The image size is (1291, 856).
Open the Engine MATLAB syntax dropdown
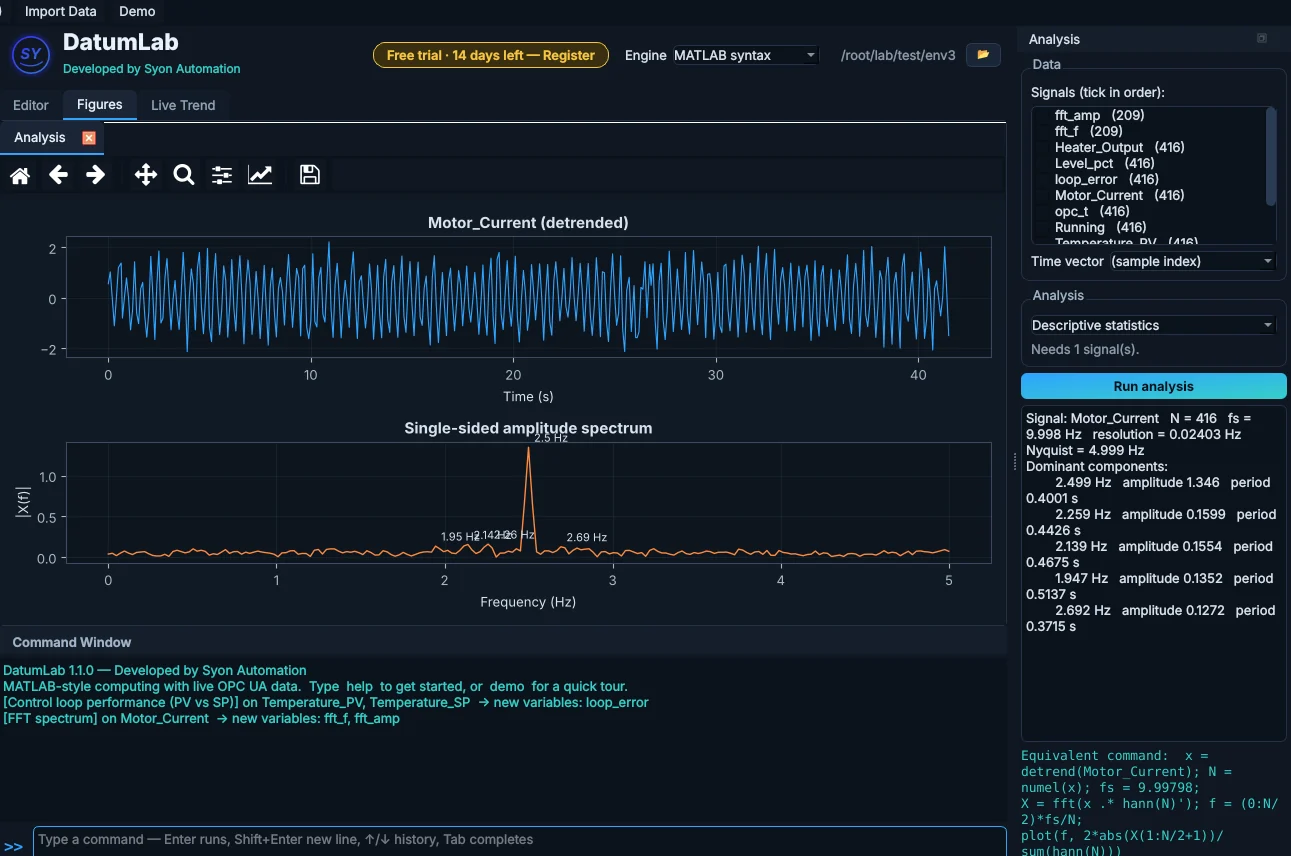tap(745, 55)
